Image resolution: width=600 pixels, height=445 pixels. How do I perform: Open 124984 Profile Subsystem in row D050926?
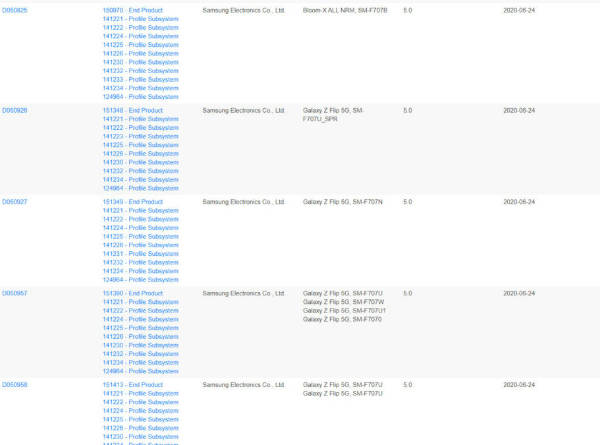click(140, 188)
